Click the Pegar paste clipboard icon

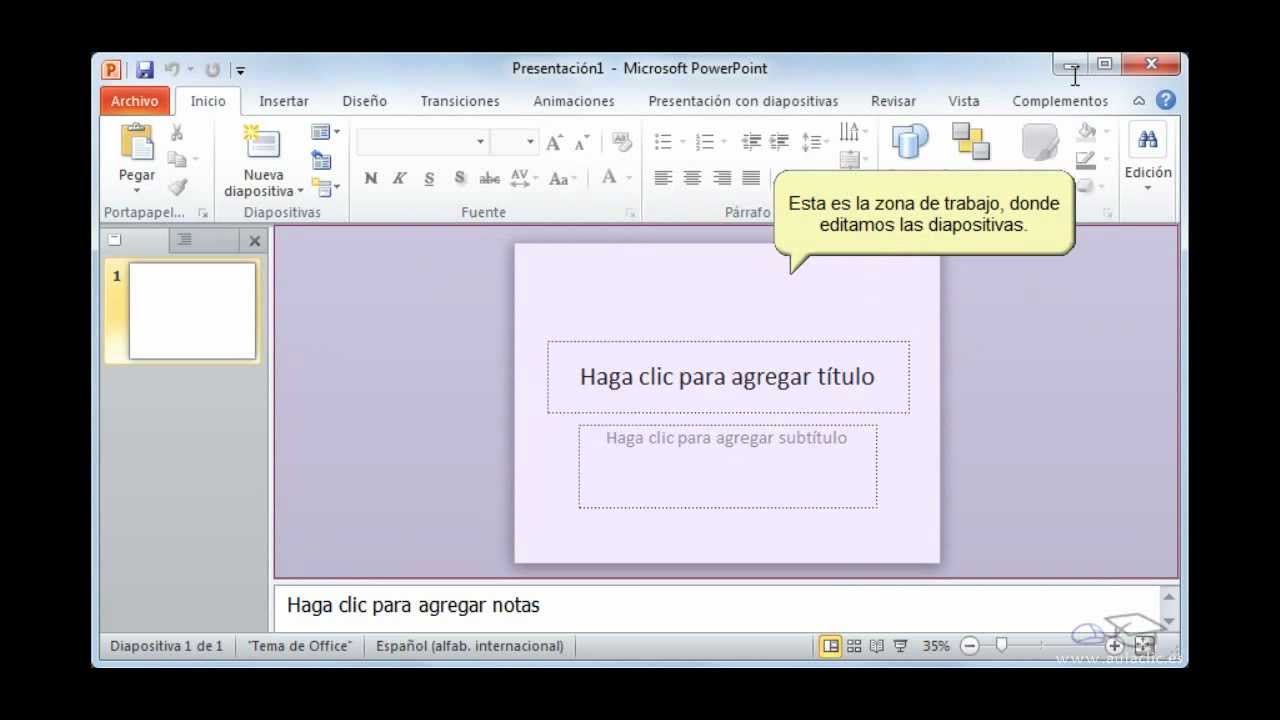pos(137,141)
